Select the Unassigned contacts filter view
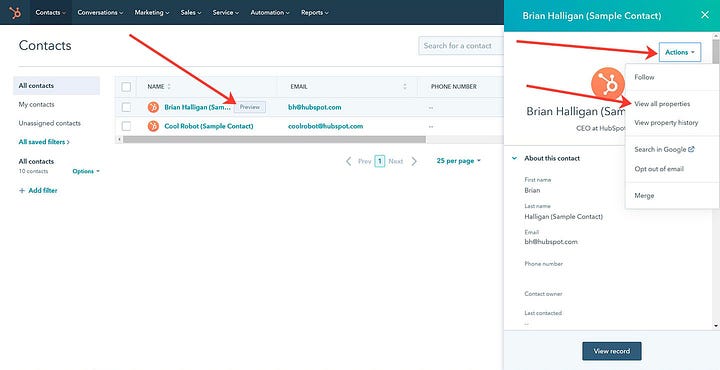Image resolution: width=720 pixels, height=370 pixels. tap(50, 123)
